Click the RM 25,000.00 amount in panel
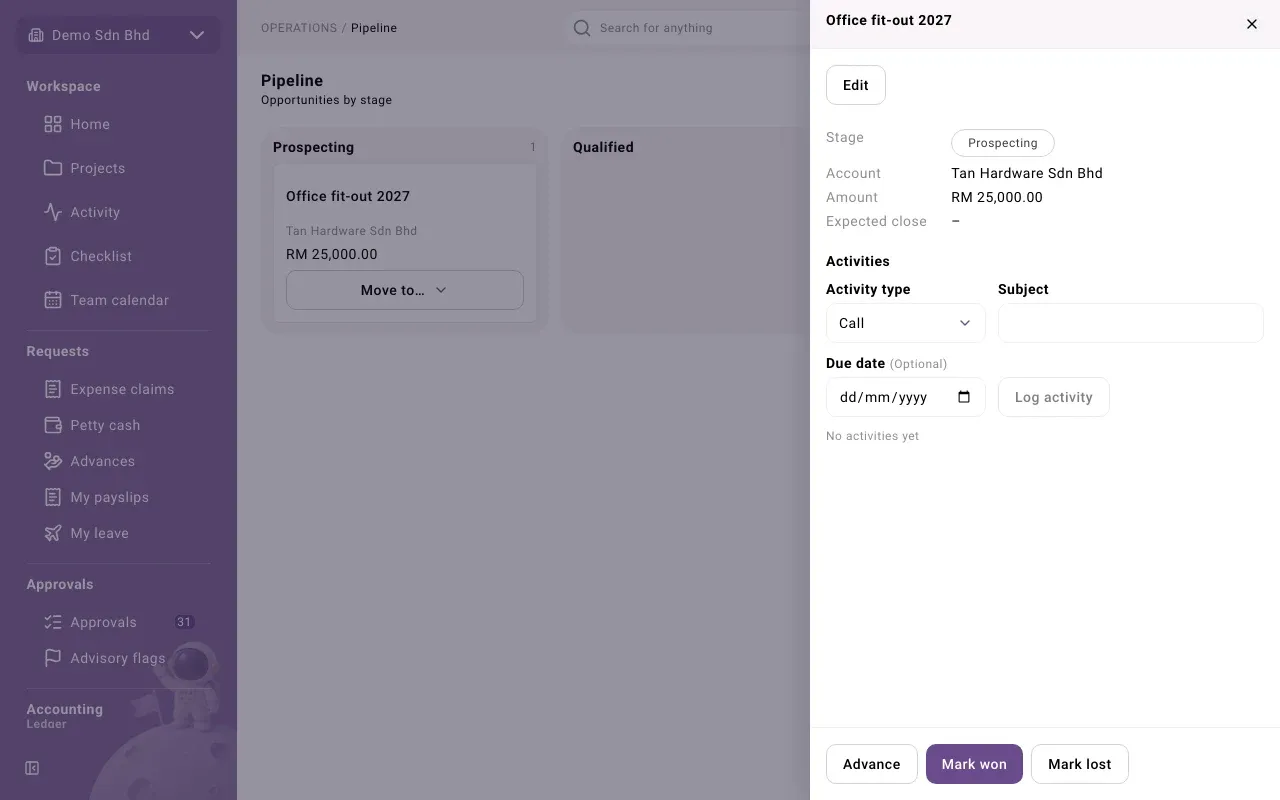Viewport: 1280px width, 800px height. (x=997, y=197)
